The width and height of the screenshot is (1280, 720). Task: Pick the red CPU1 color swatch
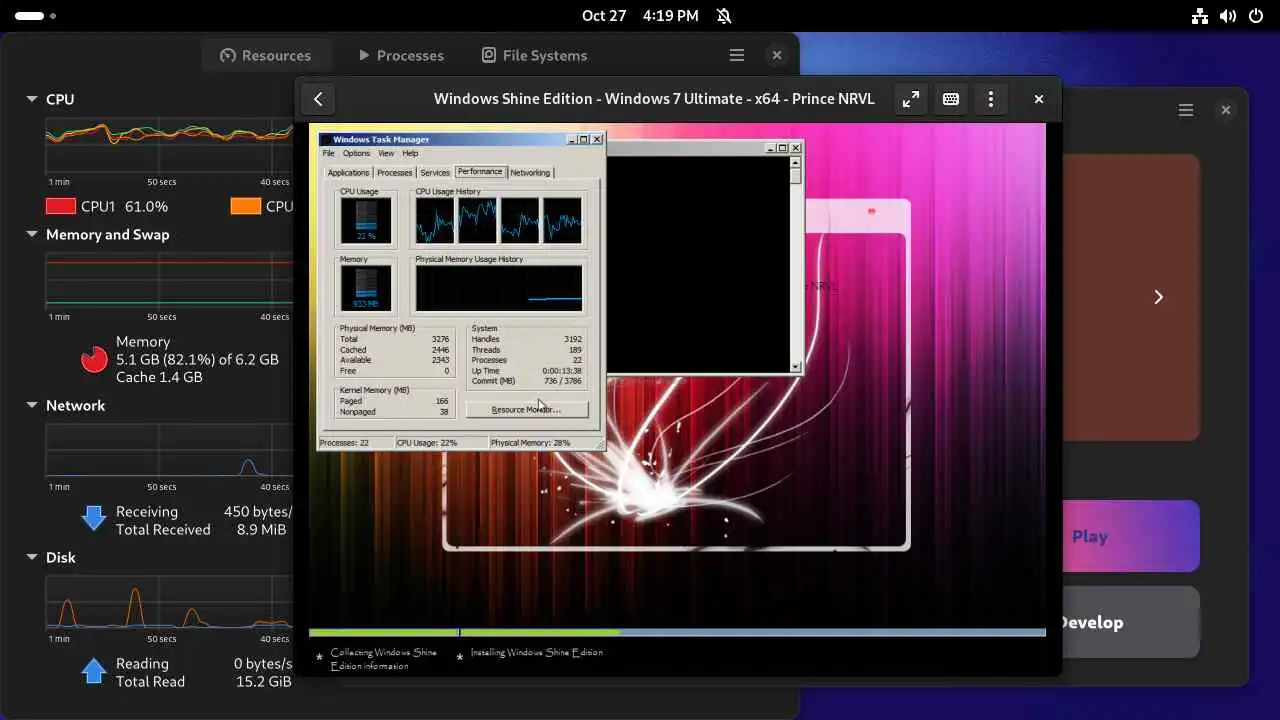point(61,206)
